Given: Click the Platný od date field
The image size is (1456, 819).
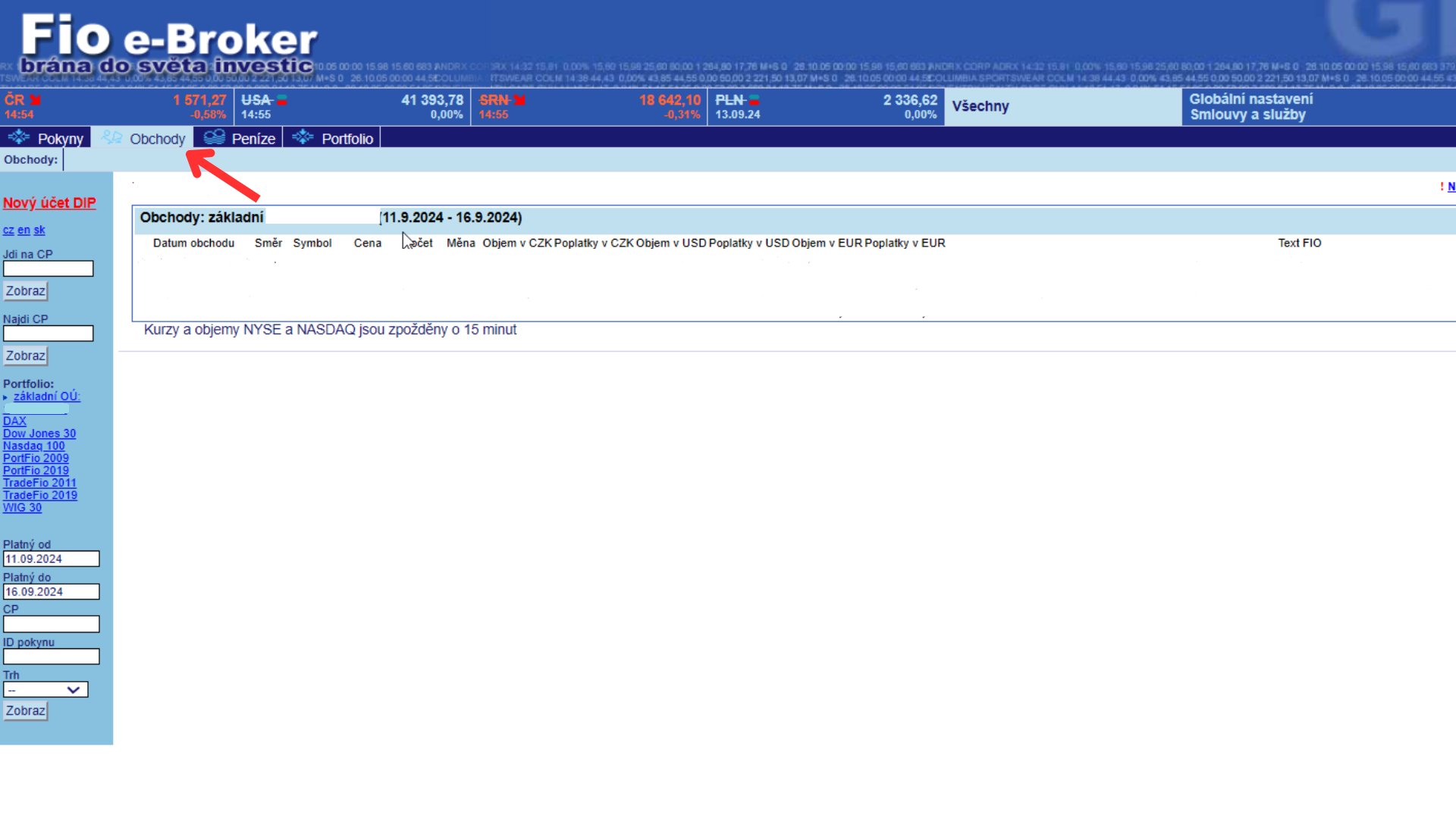Looking at the screenshot, I should [x=51, y=559].
